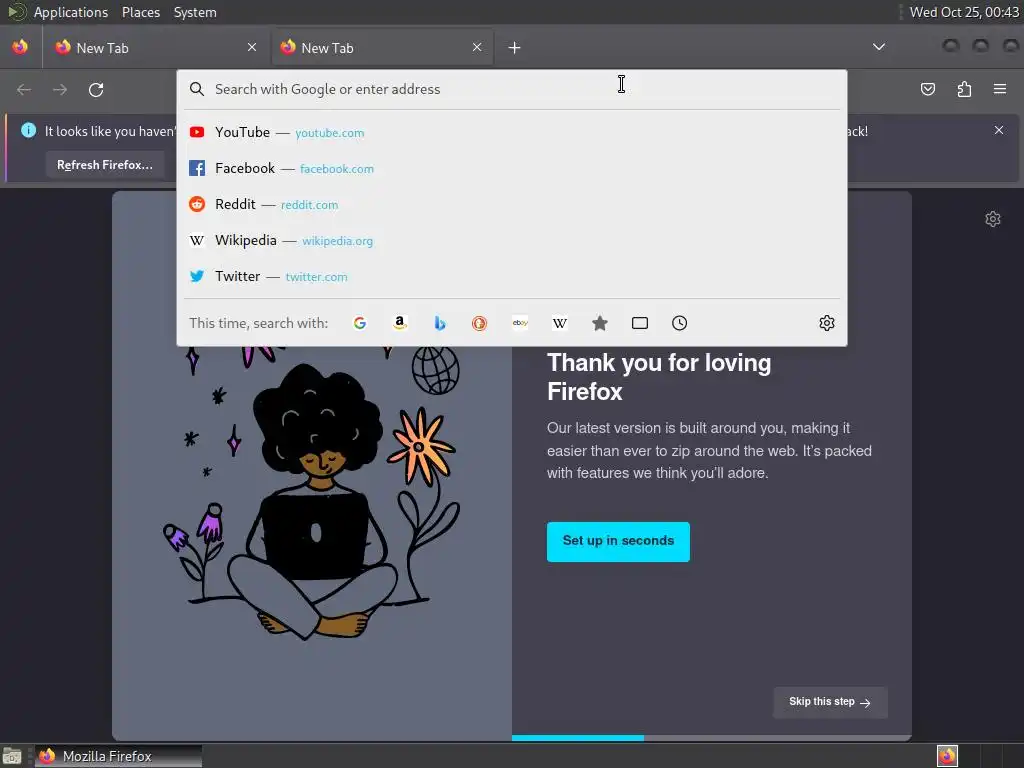This screenshot has width=1024, height=768.
Task: Search bookmarks via the star icon
Action: coord(600,323)
